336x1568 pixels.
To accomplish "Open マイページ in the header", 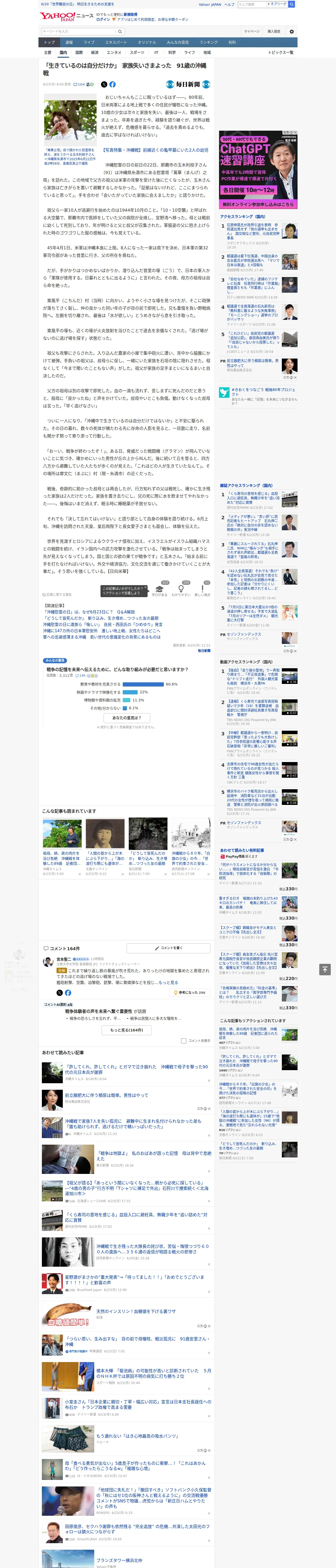I will pyautogui.click(x=251, y=31).
